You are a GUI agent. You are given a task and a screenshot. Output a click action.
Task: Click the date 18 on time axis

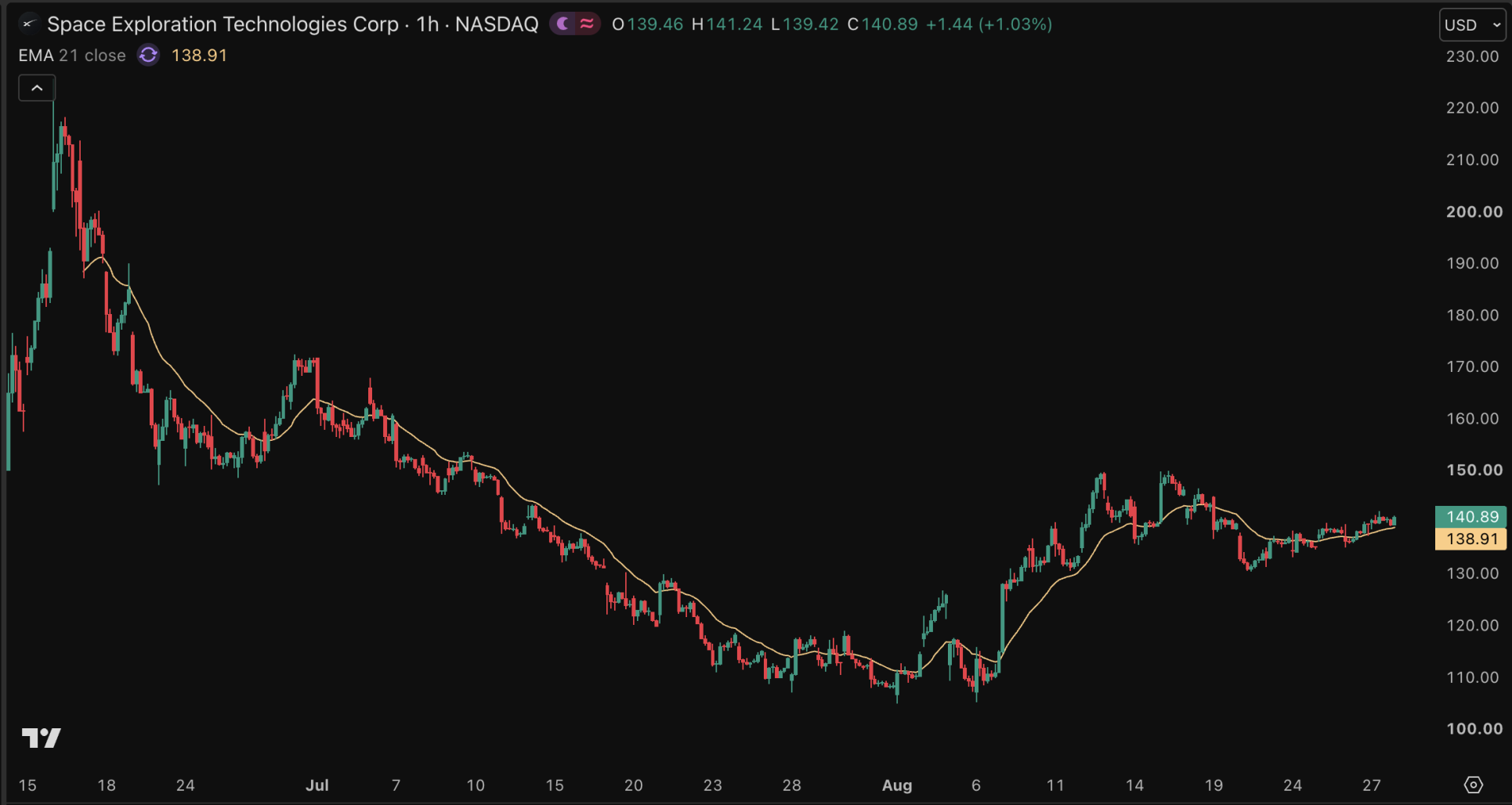107,785
